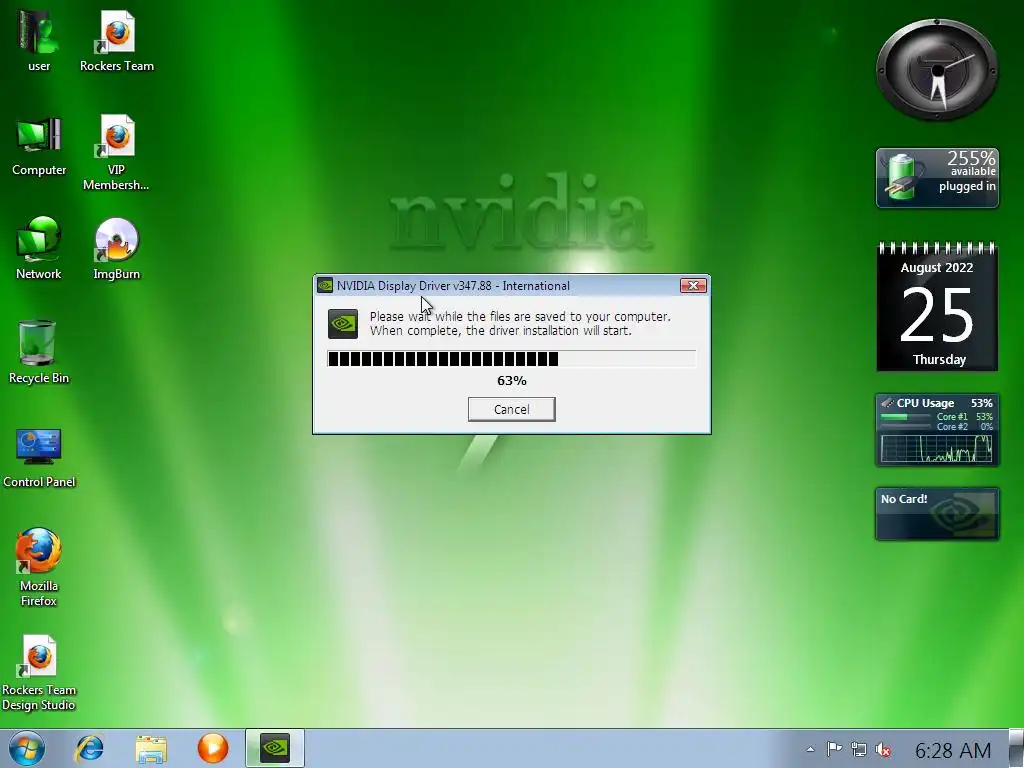
Task: Click the analog clock gadget
Action: (x=937, y=70)
